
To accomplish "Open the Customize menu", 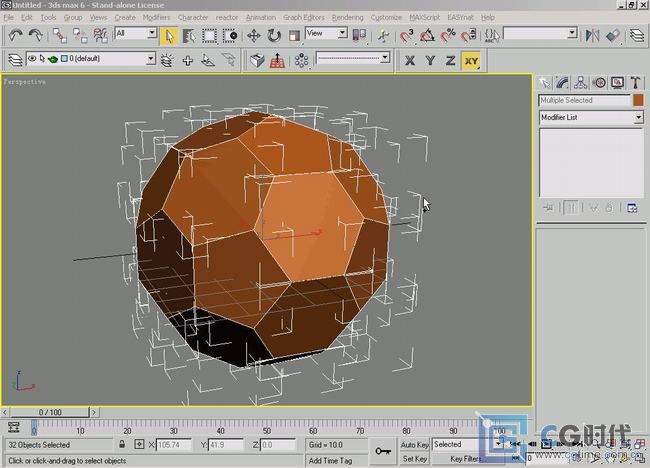I will click(386, 17).
